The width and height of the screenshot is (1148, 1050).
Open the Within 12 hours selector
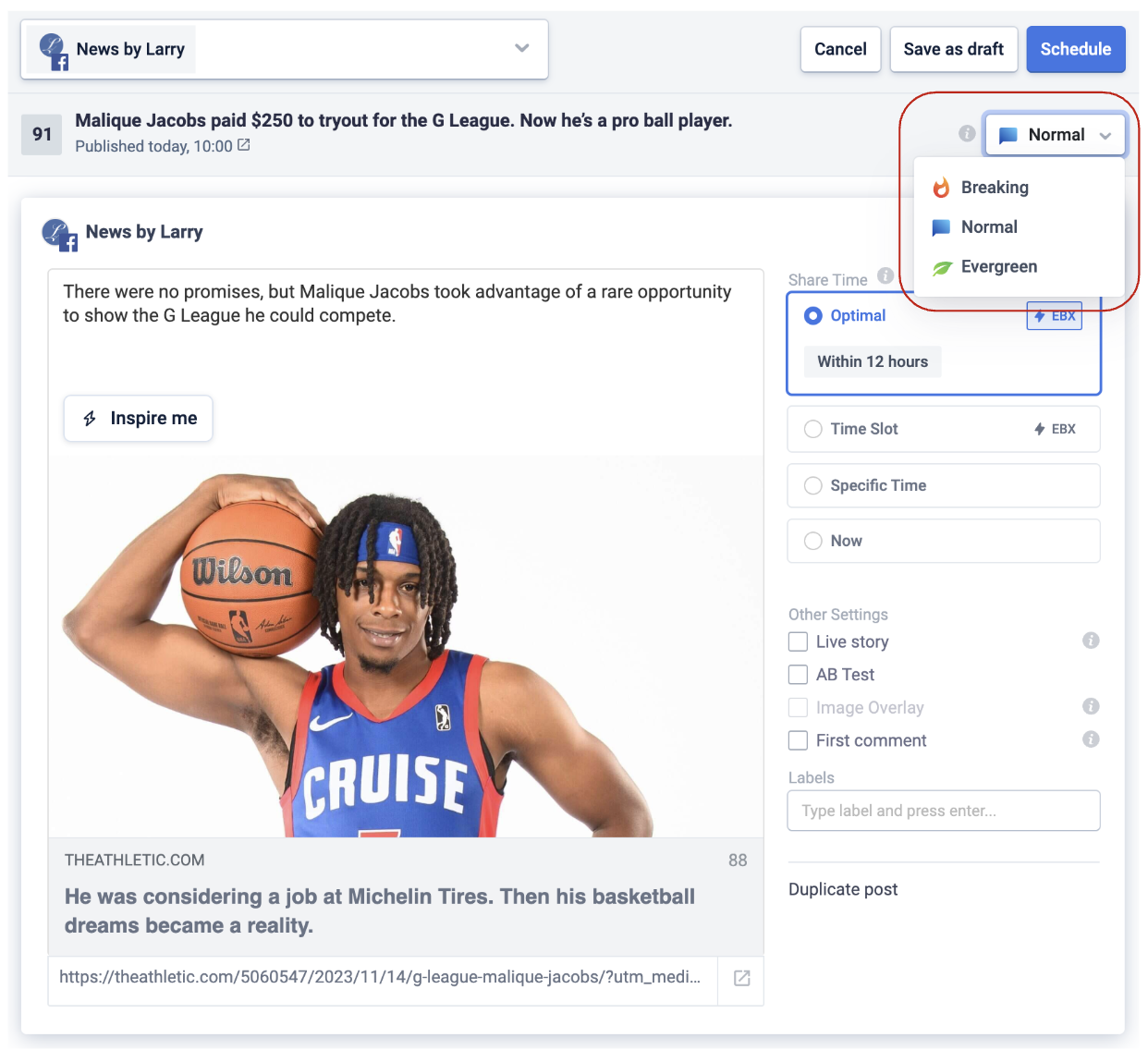873,361
